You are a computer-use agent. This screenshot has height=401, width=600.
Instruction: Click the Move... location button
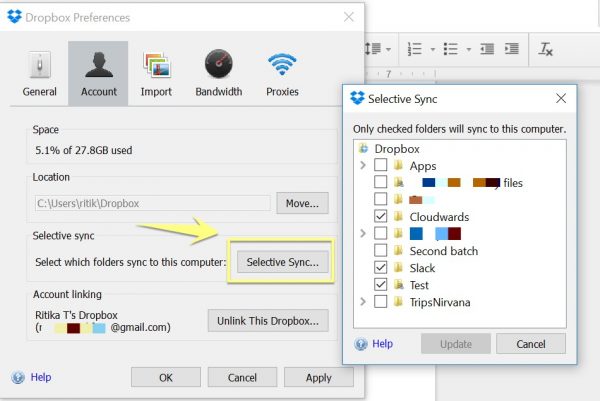tap(302, 203)
